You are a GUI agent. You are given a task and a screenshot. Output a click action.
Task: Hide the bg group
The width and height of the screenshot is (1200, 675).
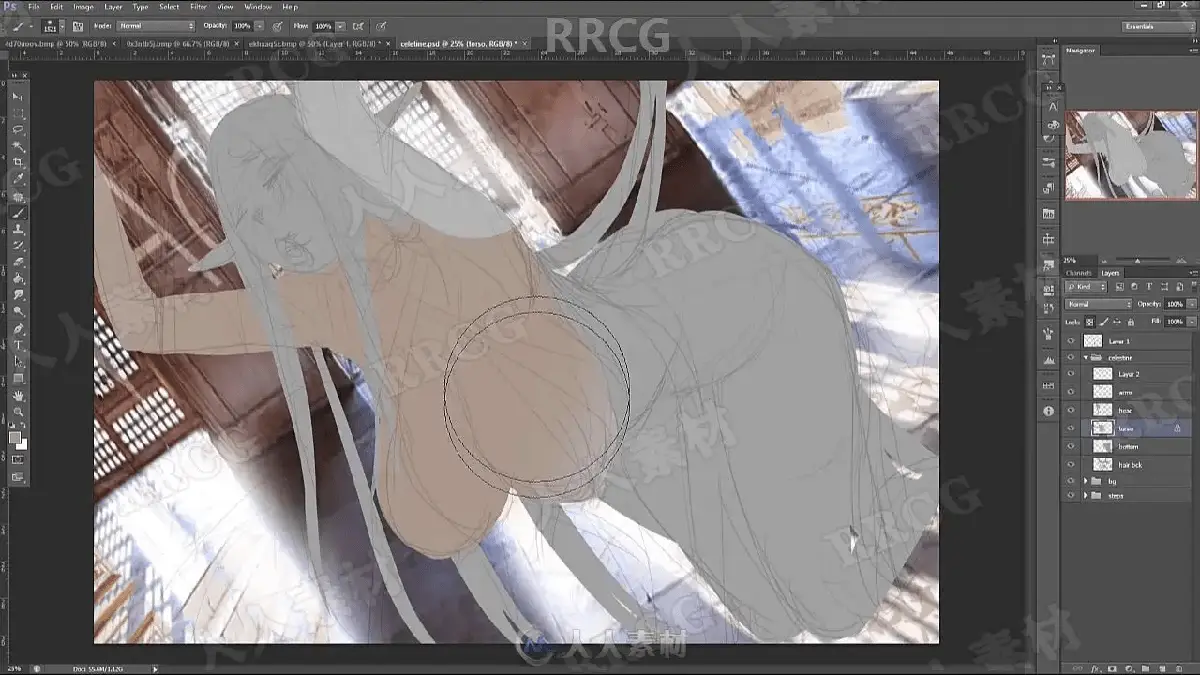pyautogui.click(x=1071, y=481)
